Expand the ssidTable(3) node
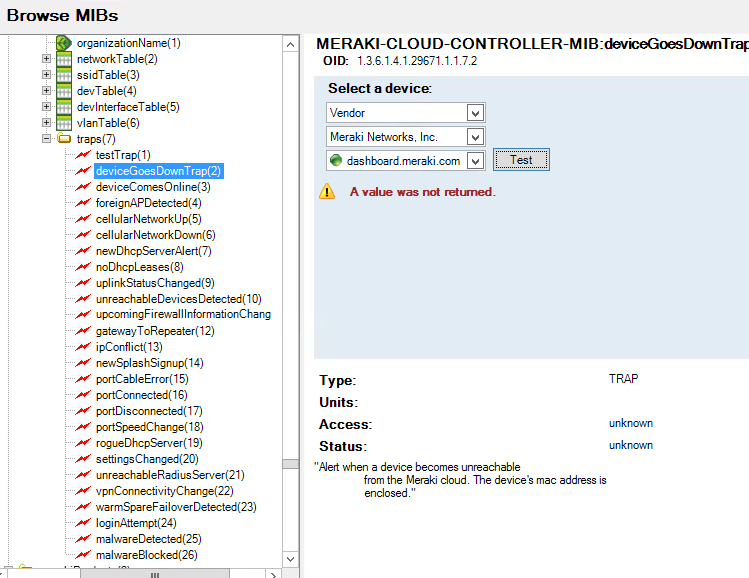749x578 pixels. (x=46, y=75)
